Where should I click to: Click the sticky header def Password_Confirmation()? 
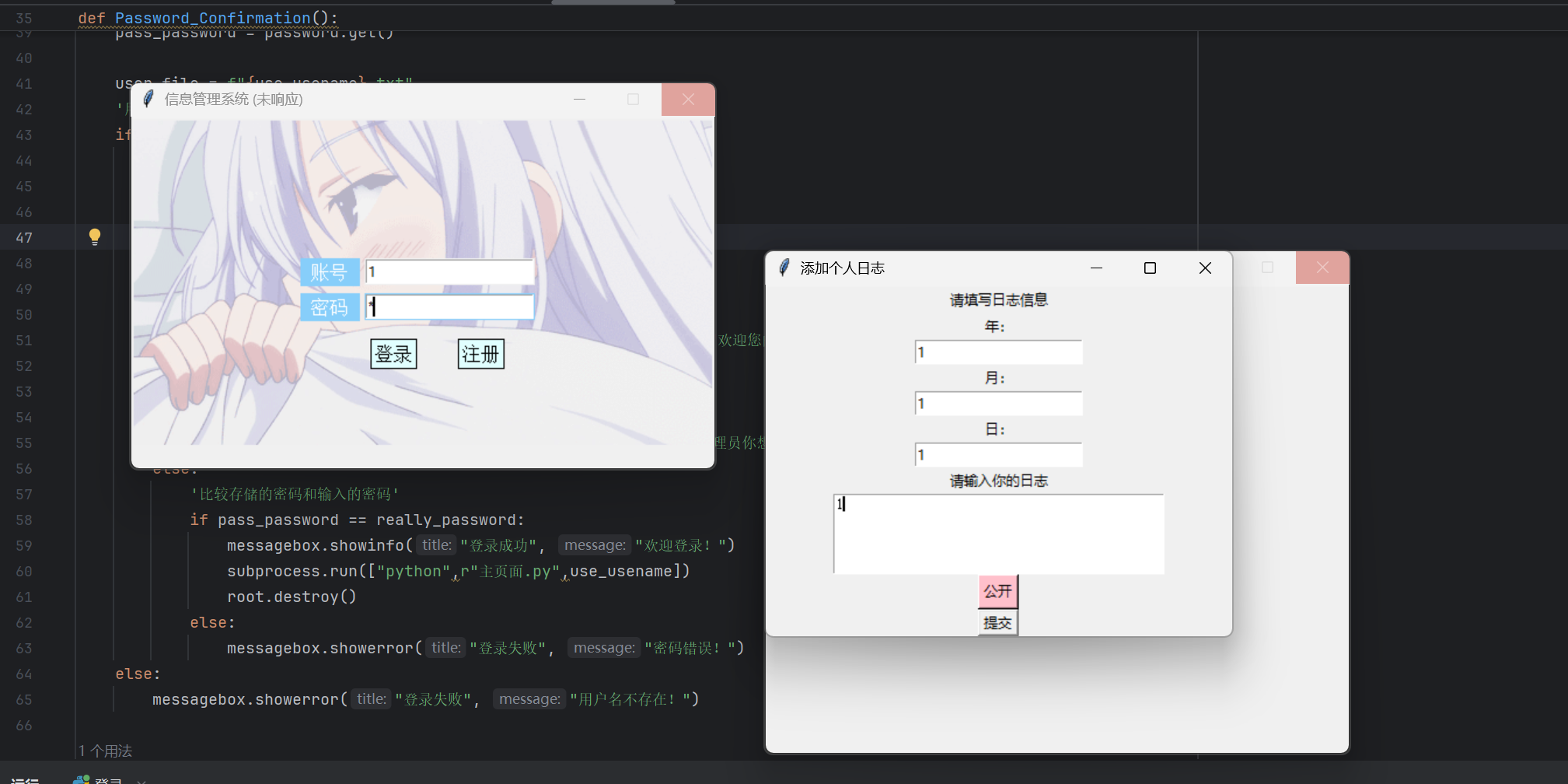click(x=208, y=18)
